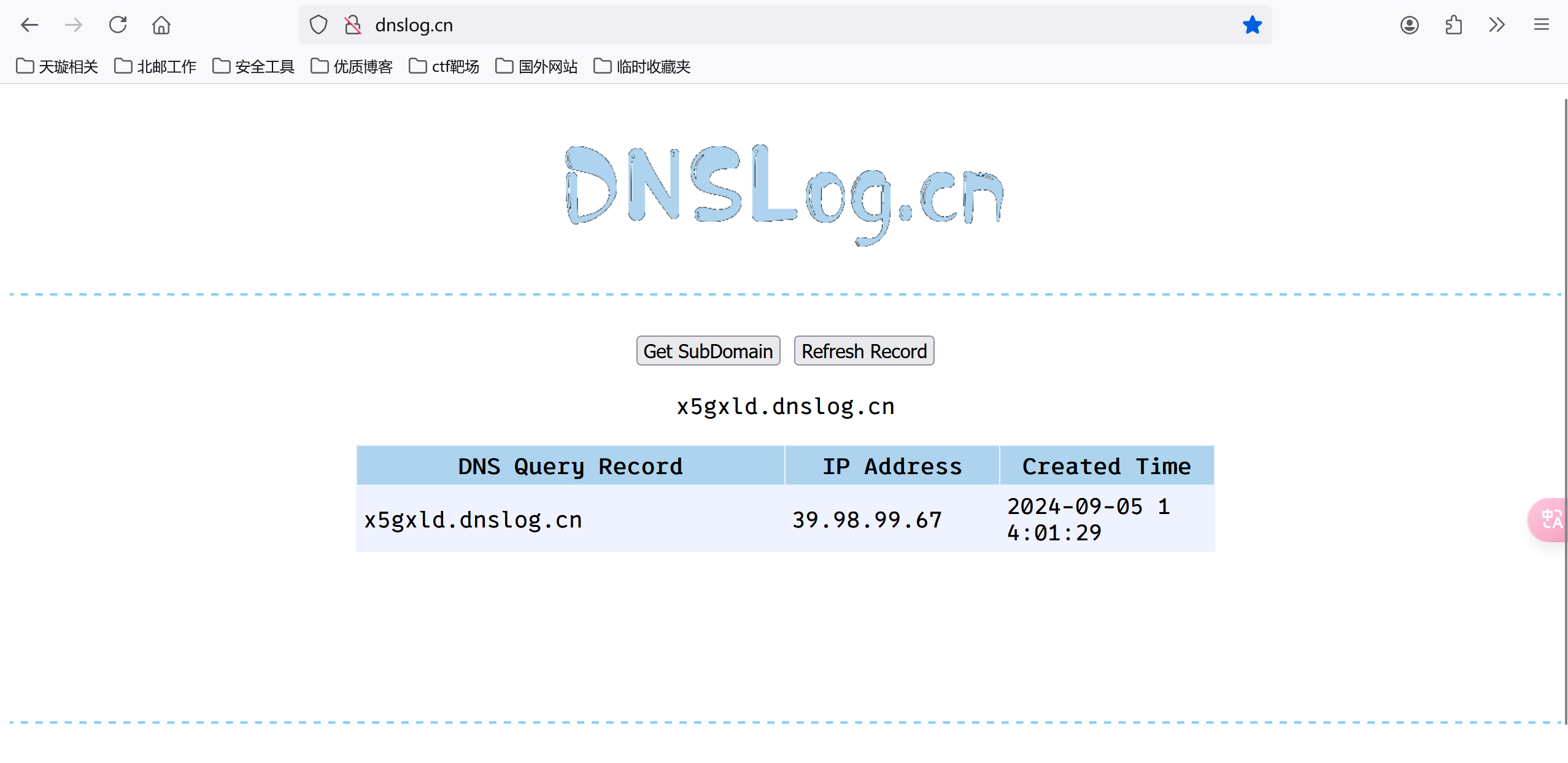Click the Get SubDomain button
The image size is (1568, 763).
click(708, 351)
